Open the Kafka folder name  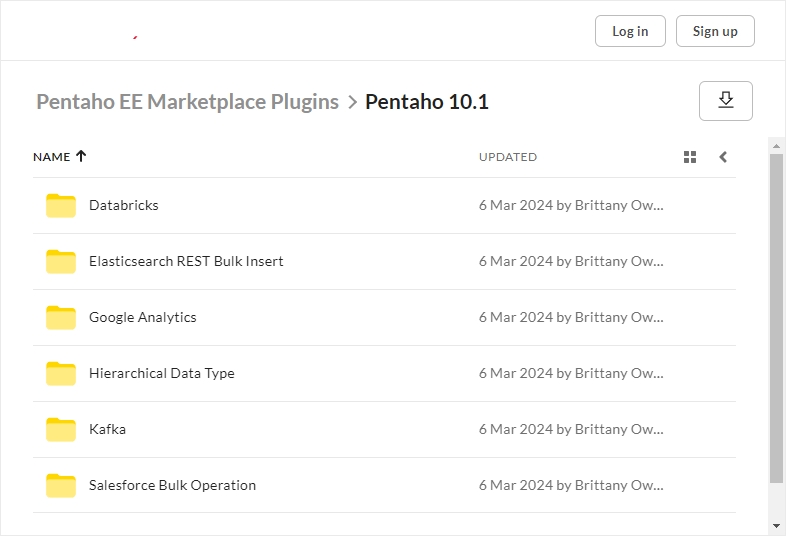click(x=107, y=429)
